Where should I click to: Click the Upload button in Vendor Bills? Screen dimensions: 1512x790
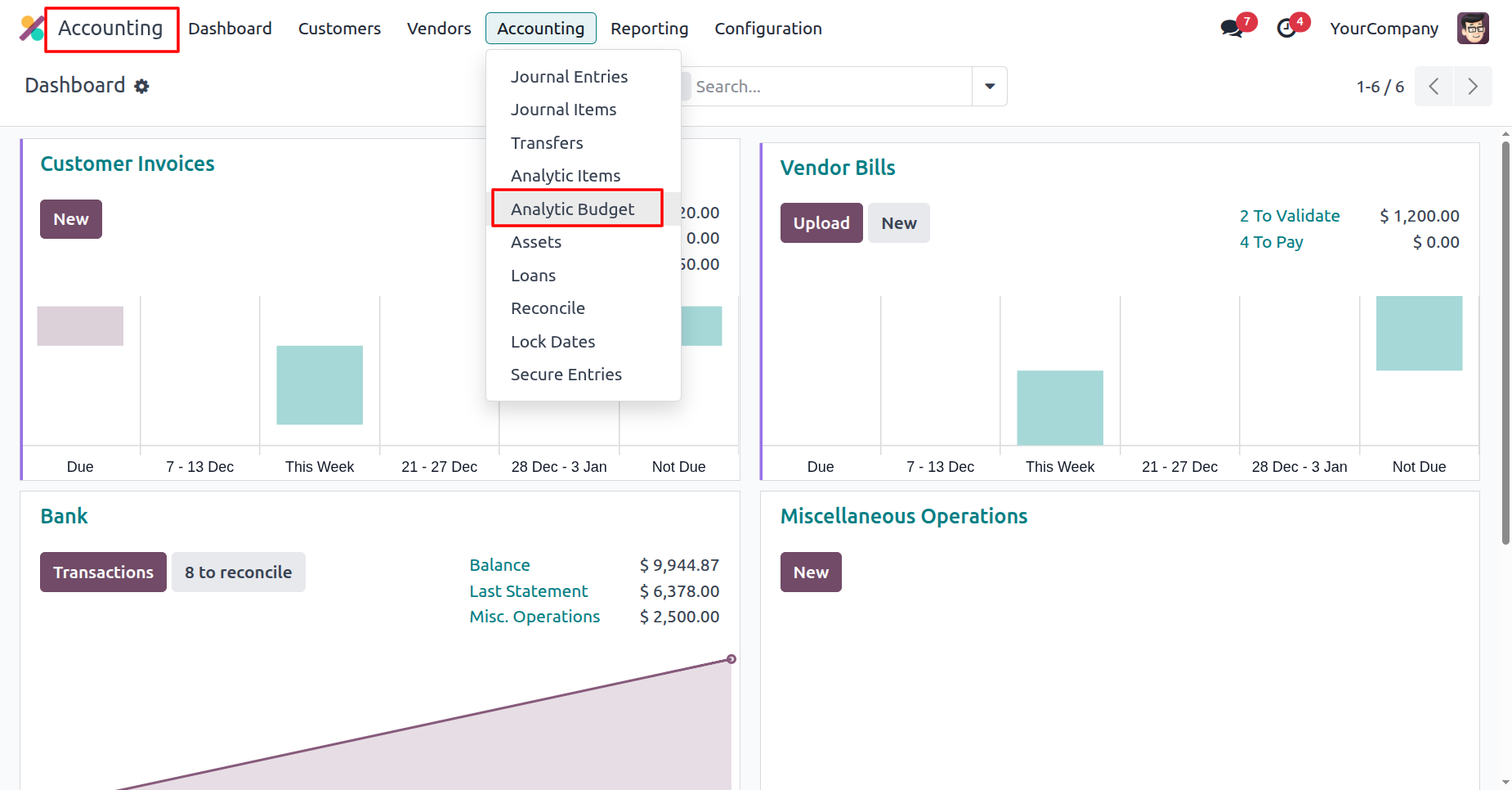click(x=821, y=223)
